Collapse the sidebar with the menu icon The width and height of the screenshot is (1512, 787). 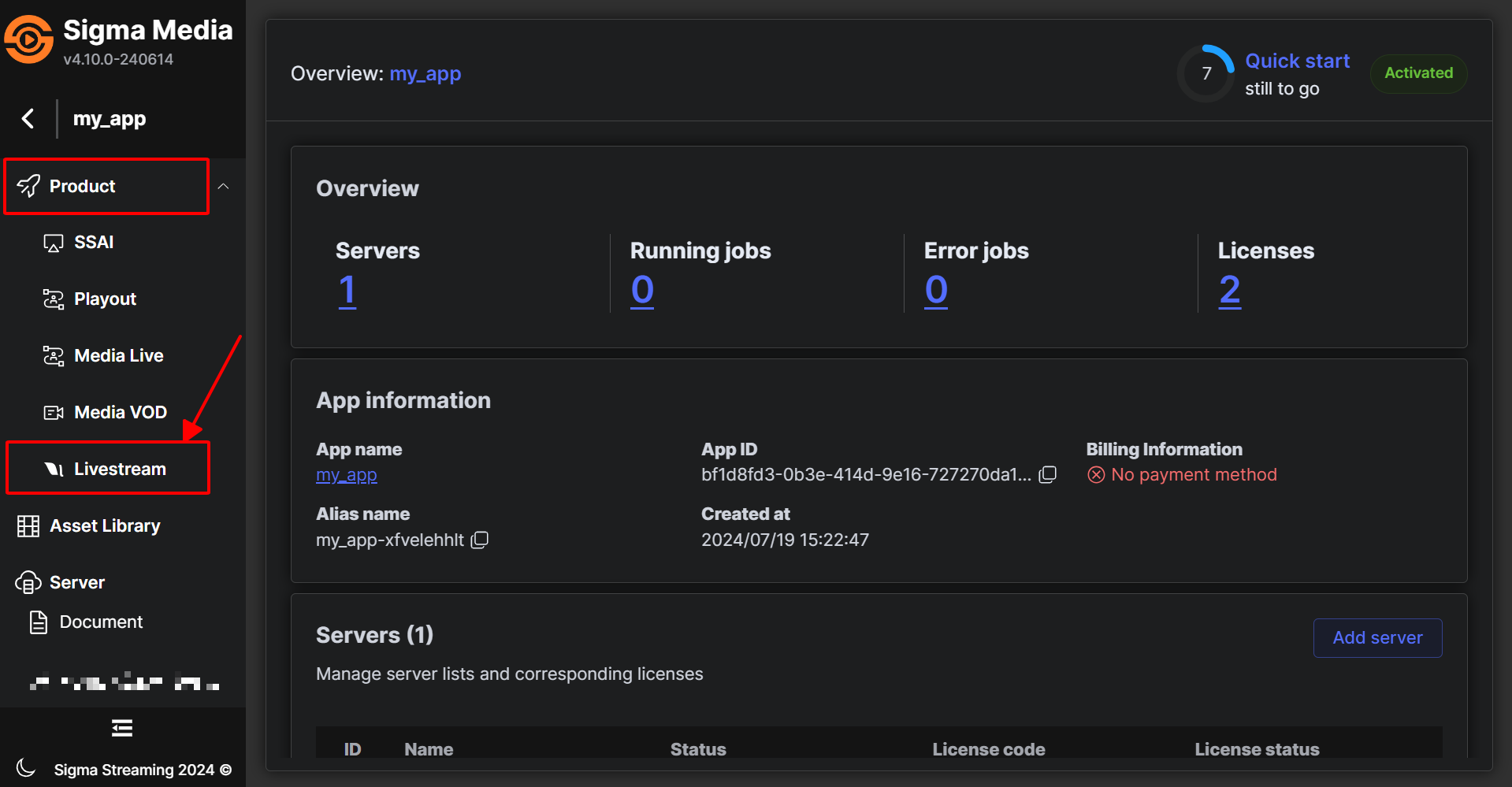[122, 728]
